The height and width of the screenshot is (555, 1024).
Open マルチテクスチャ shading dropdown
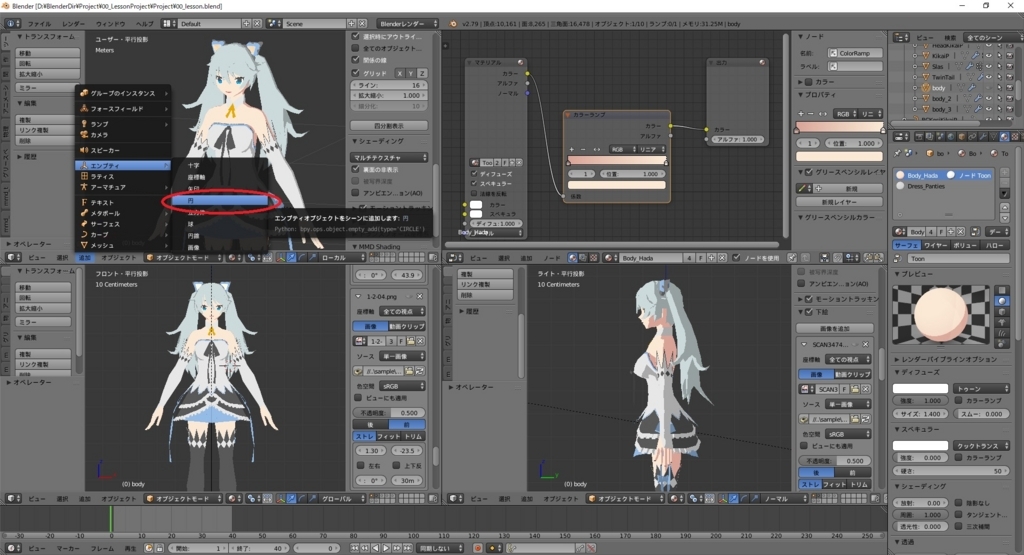pyautogui.click(x=390, y=157)
